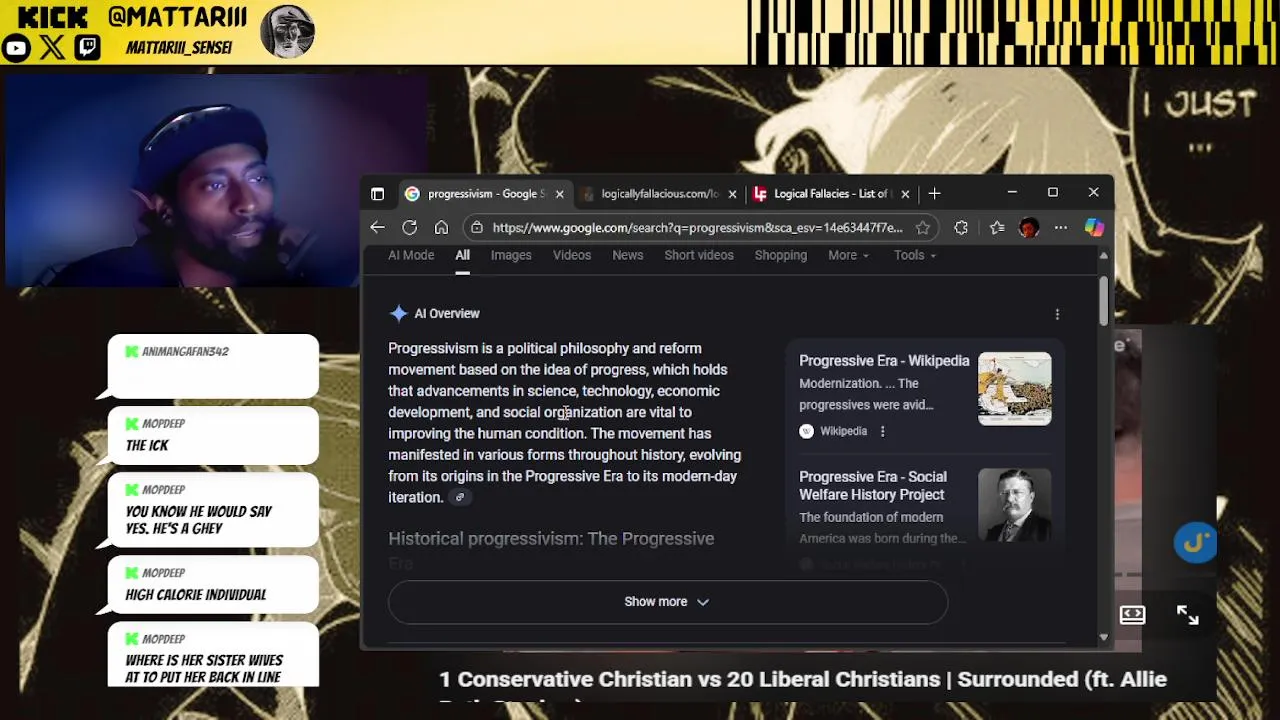Click the page vertical scrollbar thumb
Image resolution: width=1280 pixels, height=720 pixels.
pos(1103,300)
